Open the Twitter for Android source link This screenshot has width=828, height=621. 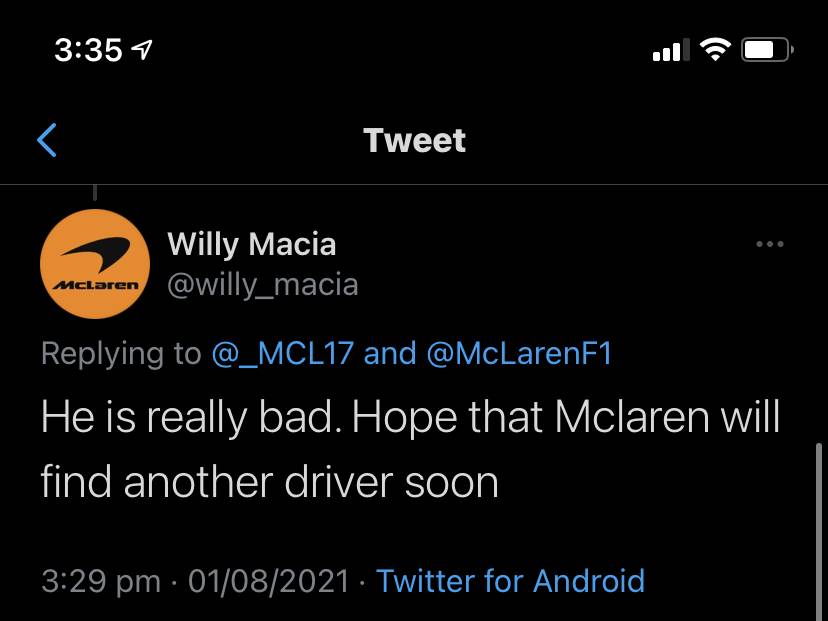click(510, 581)
